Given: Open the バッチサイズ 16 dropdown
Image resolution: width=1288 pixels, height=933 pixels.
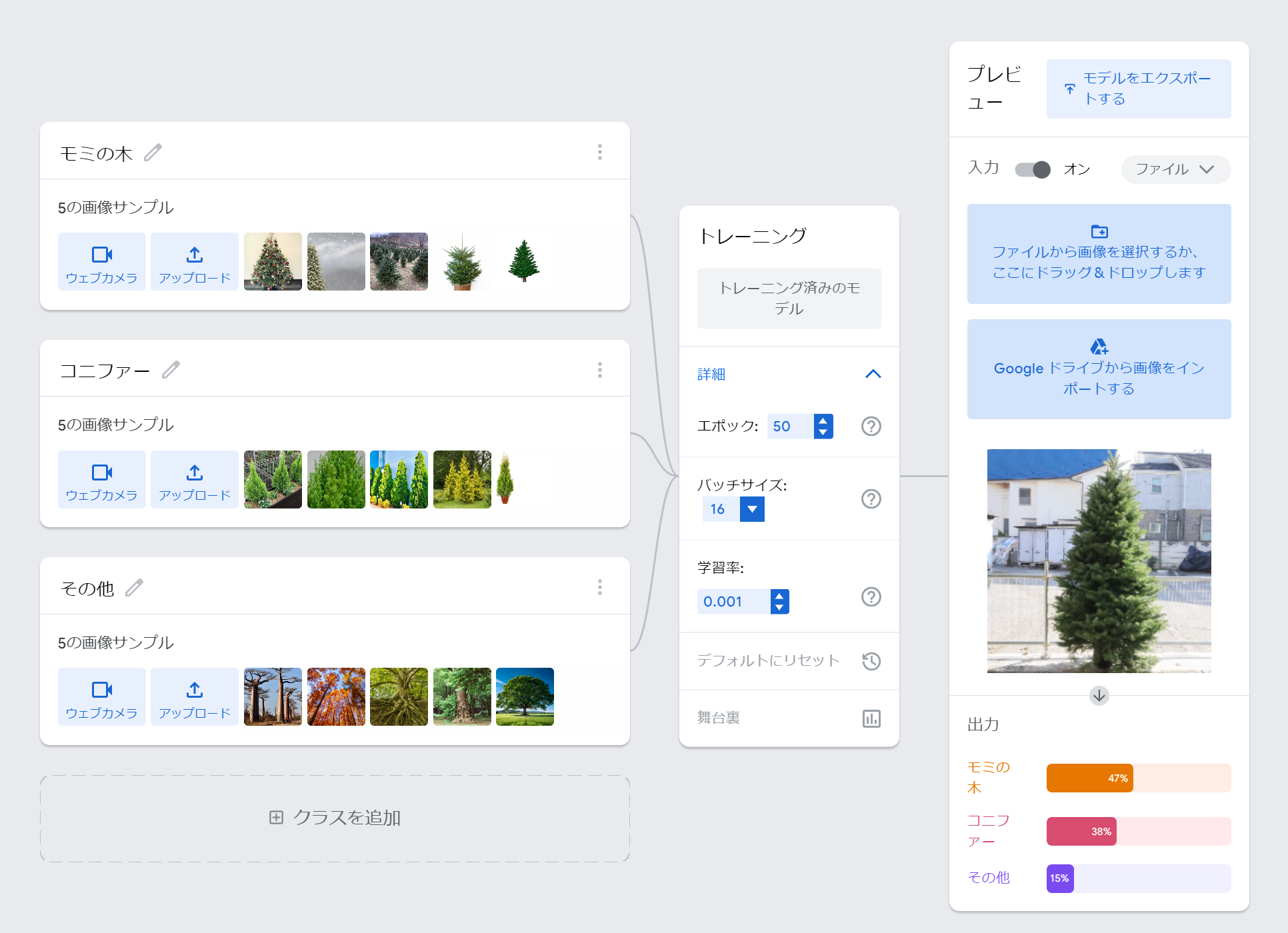Looking at the screenshot, I should pos(751,509).
